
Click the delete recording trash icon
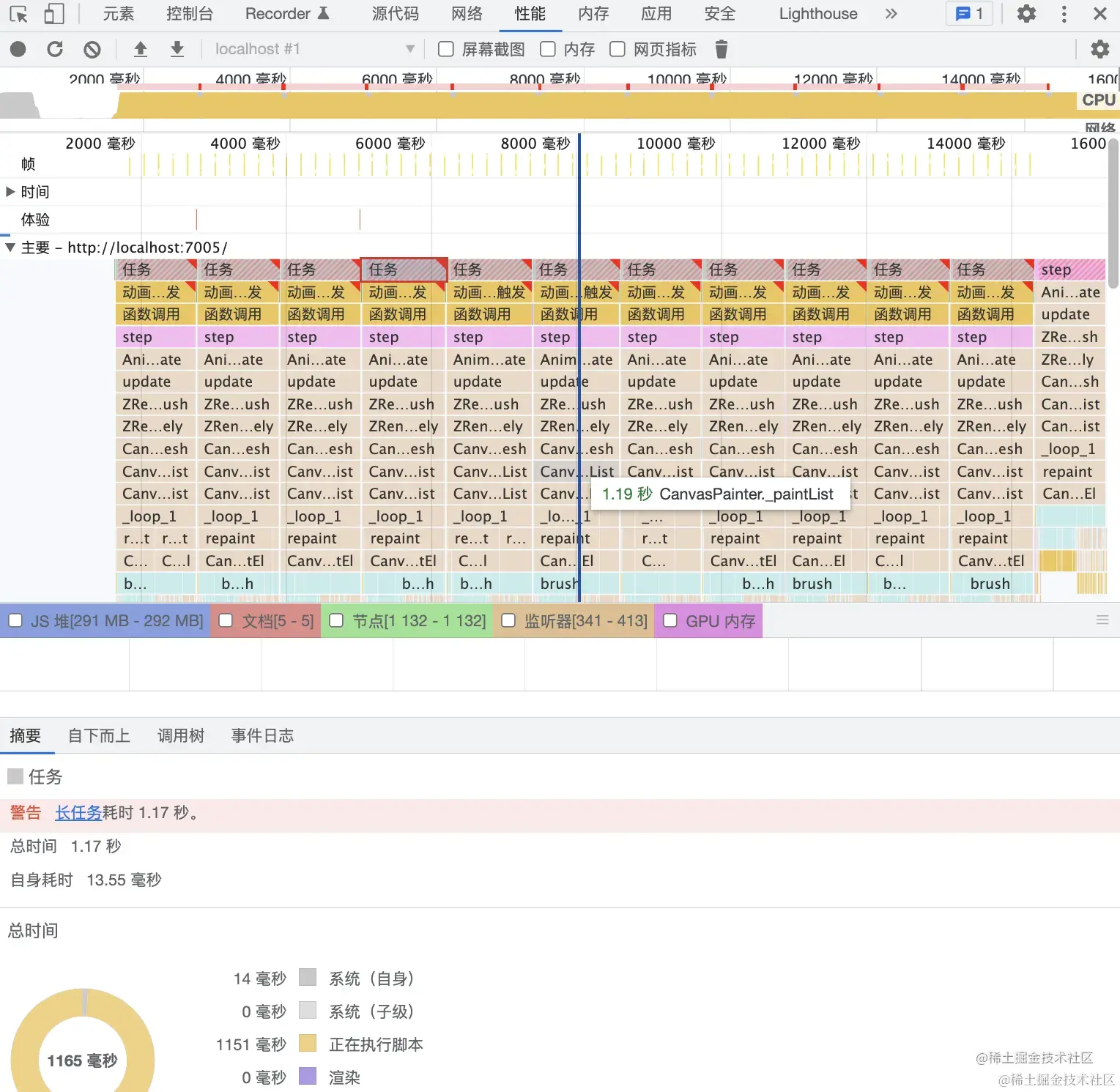[x=721, y=49]
